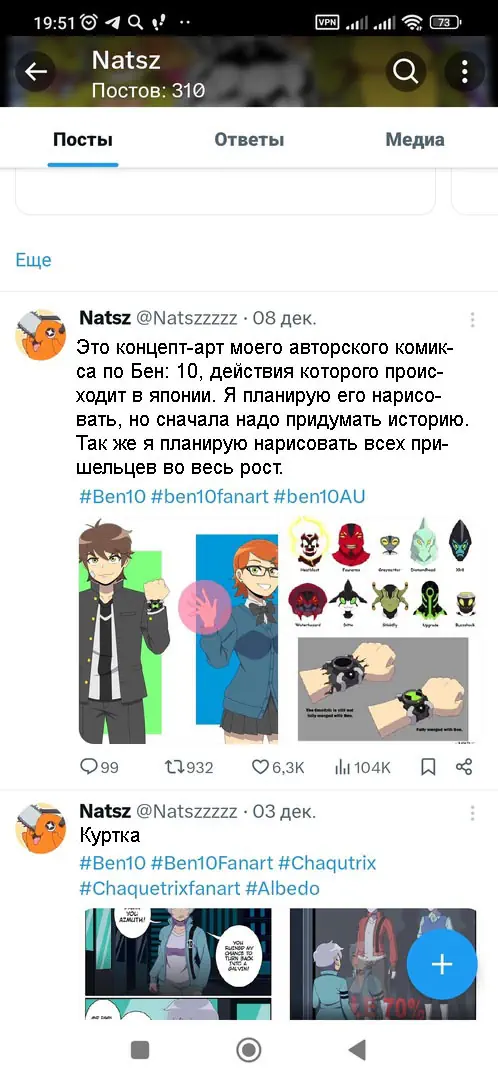The height and width of the screenshot is (1080, 498).
Task: View analytics showing 104K views
Action: [362, 767]
